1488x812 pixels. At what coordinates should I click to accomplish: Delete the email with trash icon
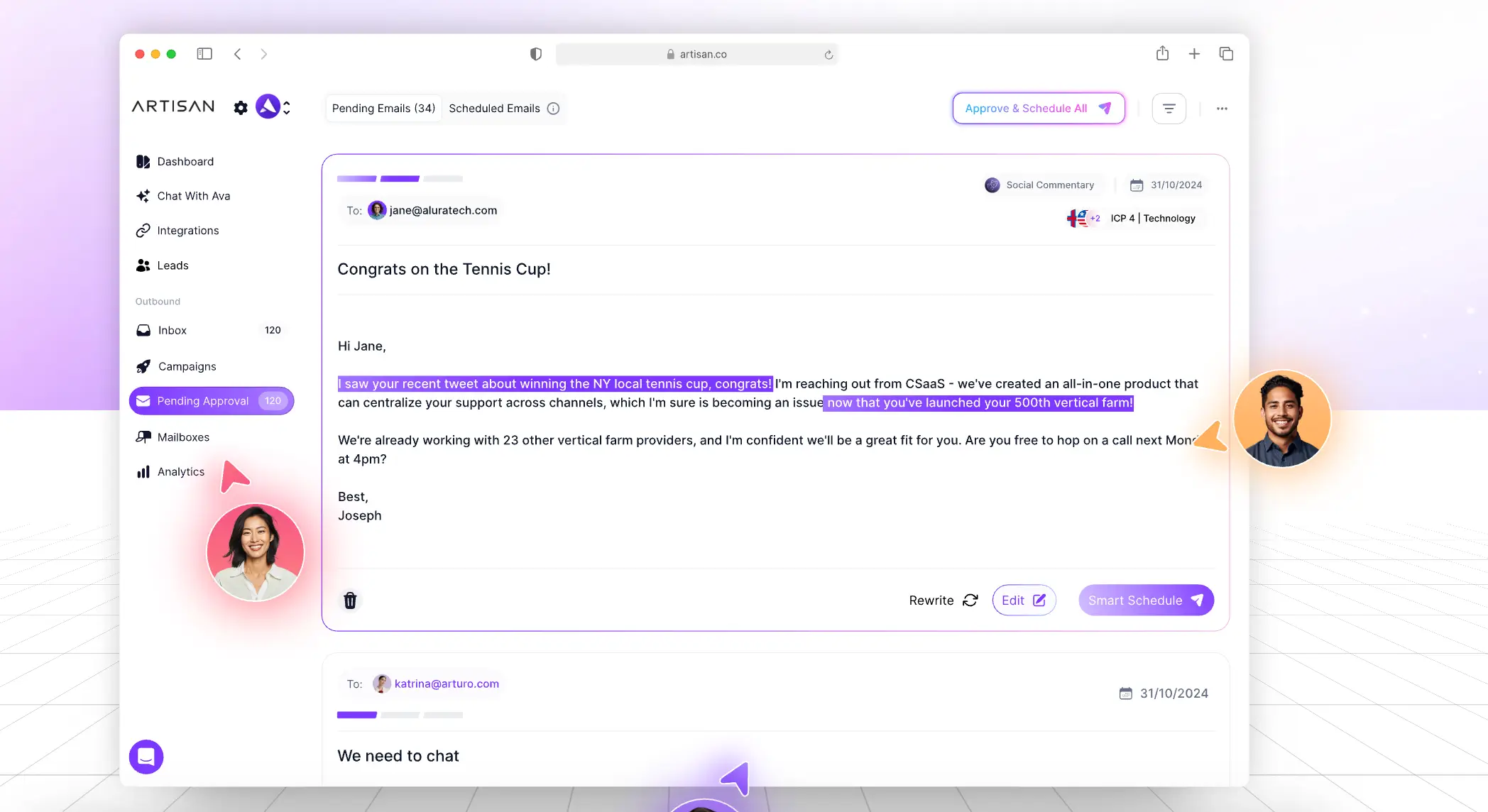coord(350,600)
